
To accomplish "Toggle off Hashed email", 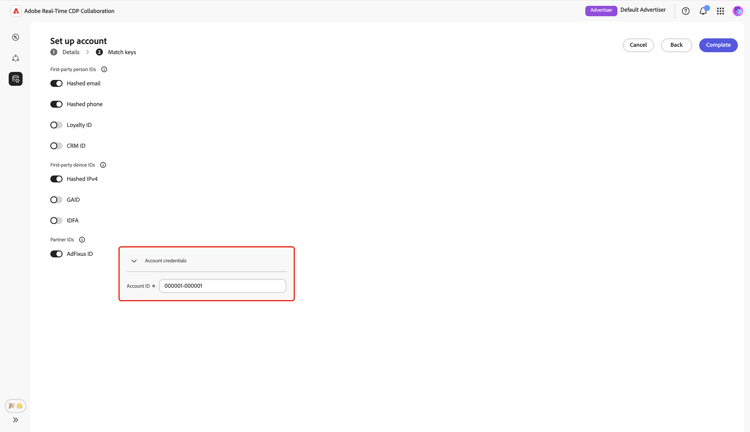I will click(x=56, y=83).
